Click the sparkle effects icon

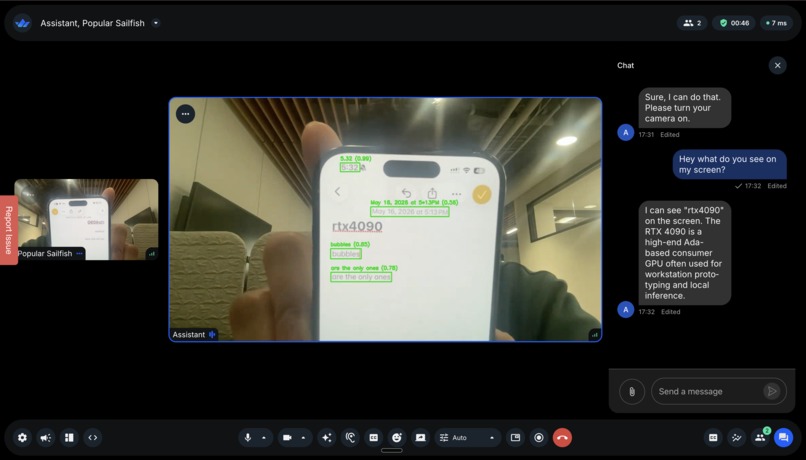click(326, 437)
